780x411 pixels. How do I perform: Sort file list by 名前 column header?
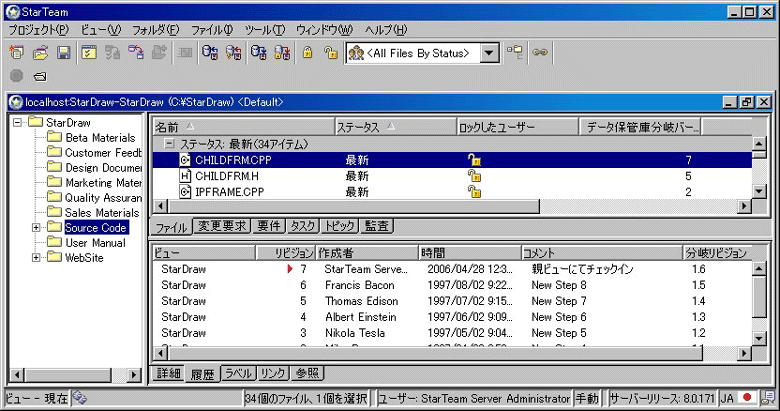click(x=243, y=127)
